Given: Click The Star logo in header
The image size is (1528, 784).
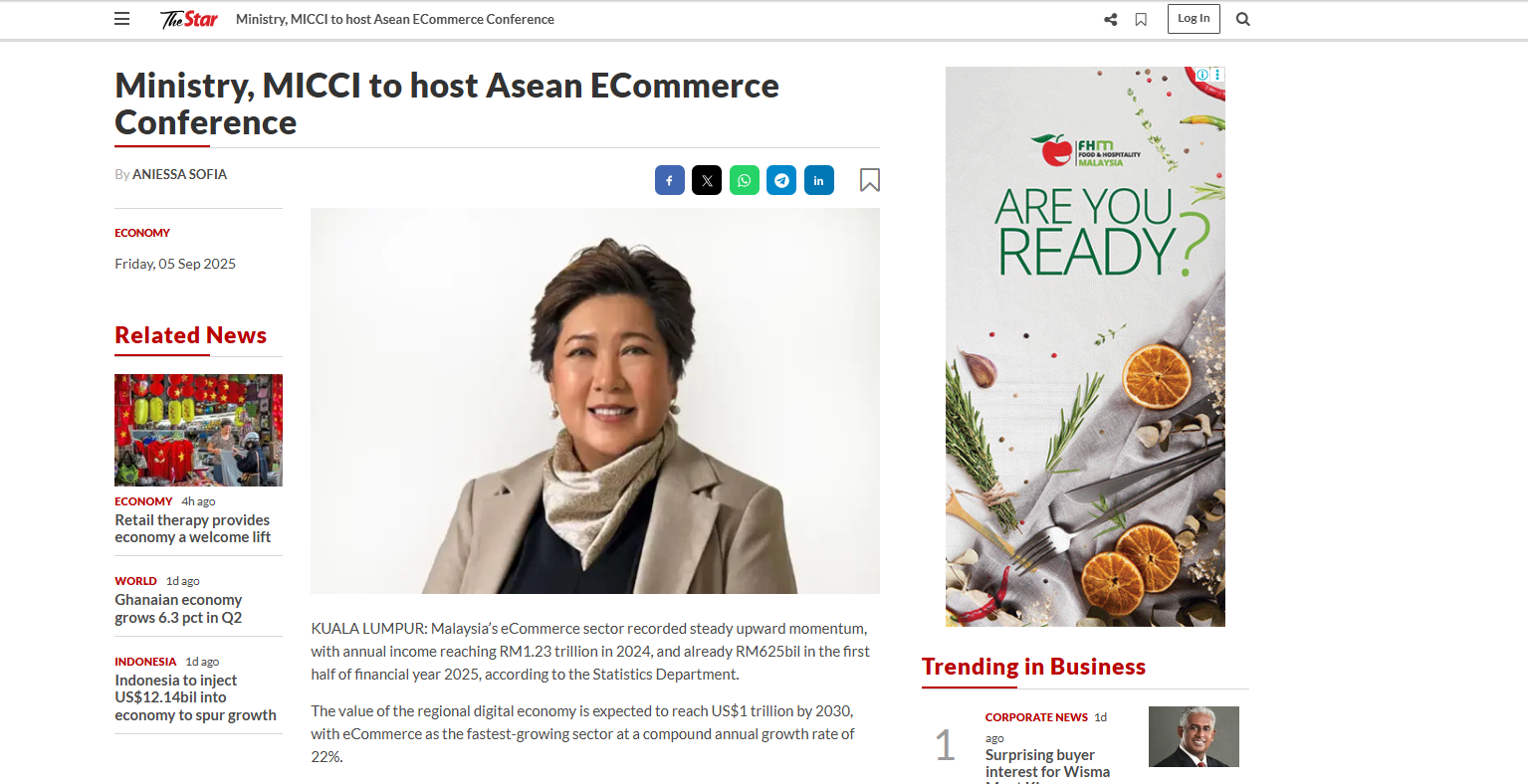Looking at the screenshot, I should coord(189,19).
